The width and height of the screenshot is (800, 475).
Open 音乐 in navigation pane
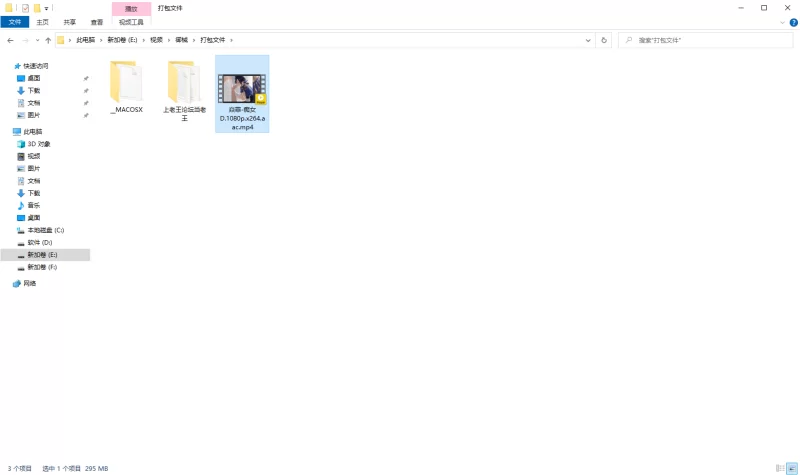pos(33,205)
